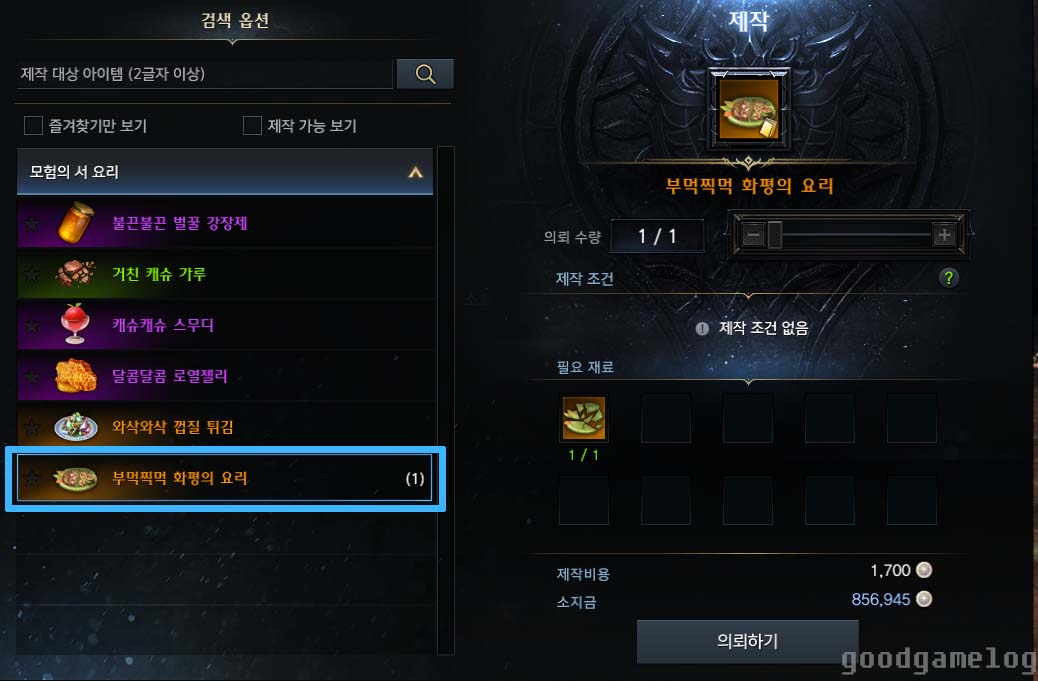Click the 캐슈캐슈 스무디 smoothie glass icon
This screenshot has height=681, width=1038.
[x=75, y=324]
